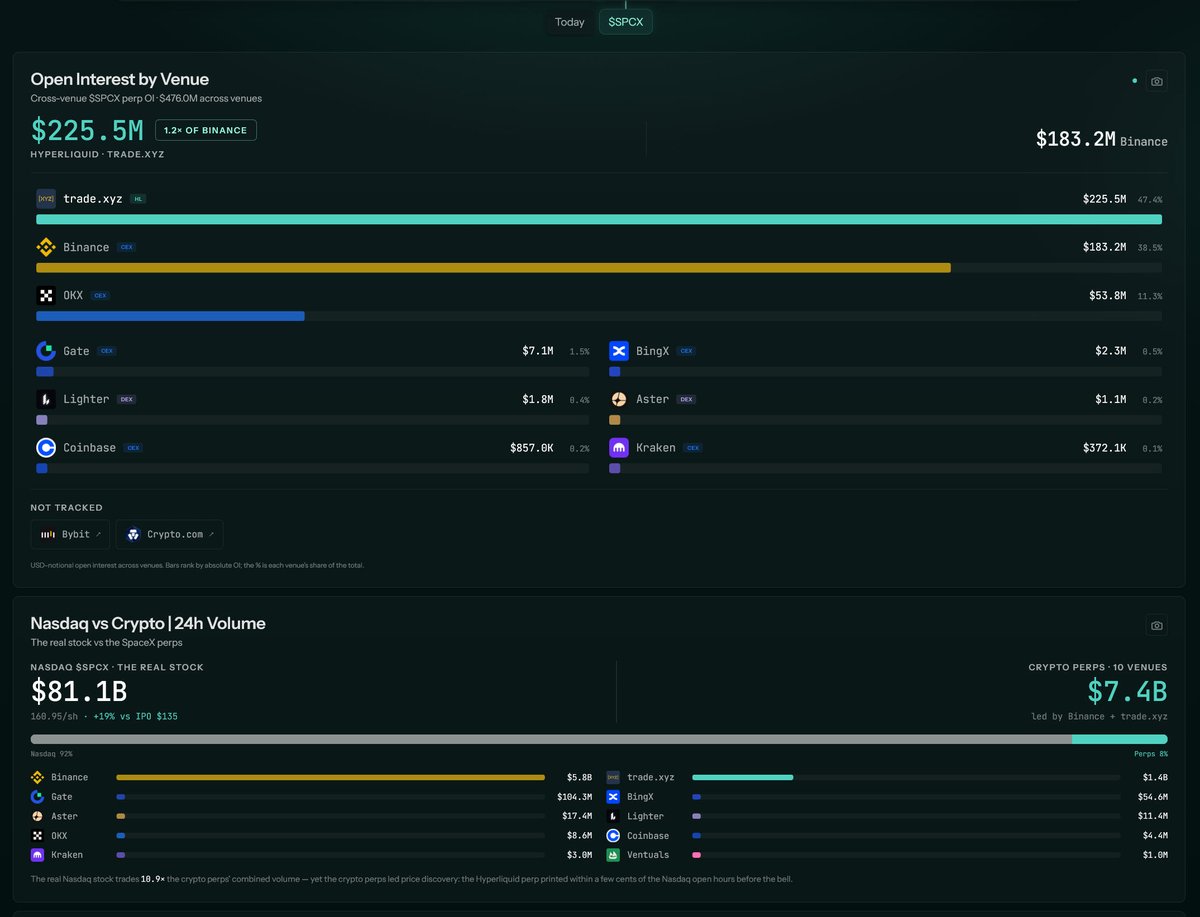The width and height of the screenshot is (1200, 917).
Task: Switch to the Today tab
Action: point(570,22)
